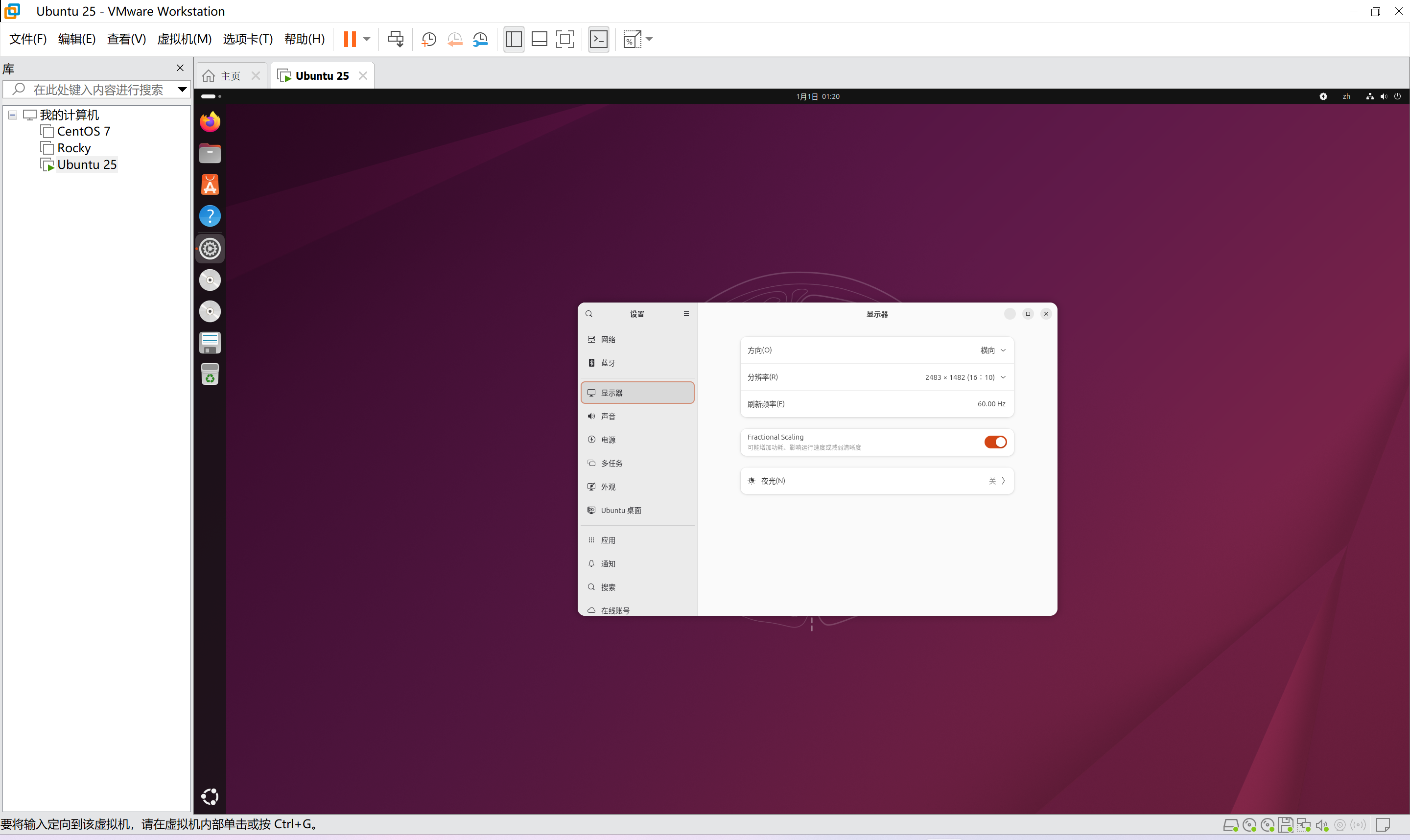1410x840 pixels.
Task: Toggle the thumbnail bar view button
Action: pos(539,39)
